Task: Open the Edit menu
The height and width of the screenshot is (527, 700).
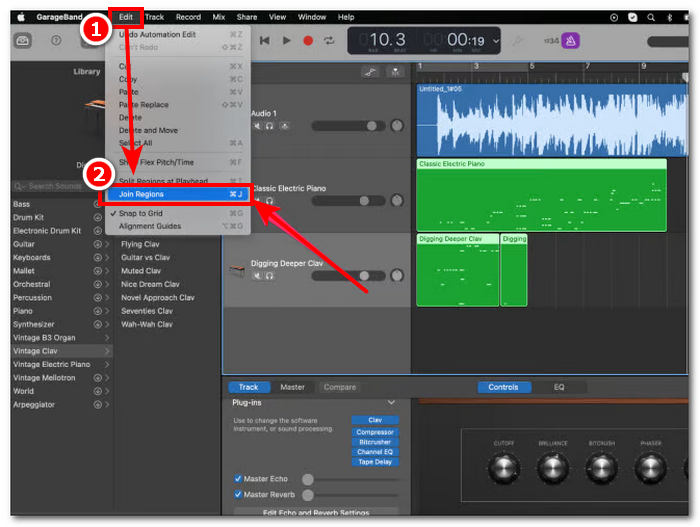Action: click(x=125, y=17)
